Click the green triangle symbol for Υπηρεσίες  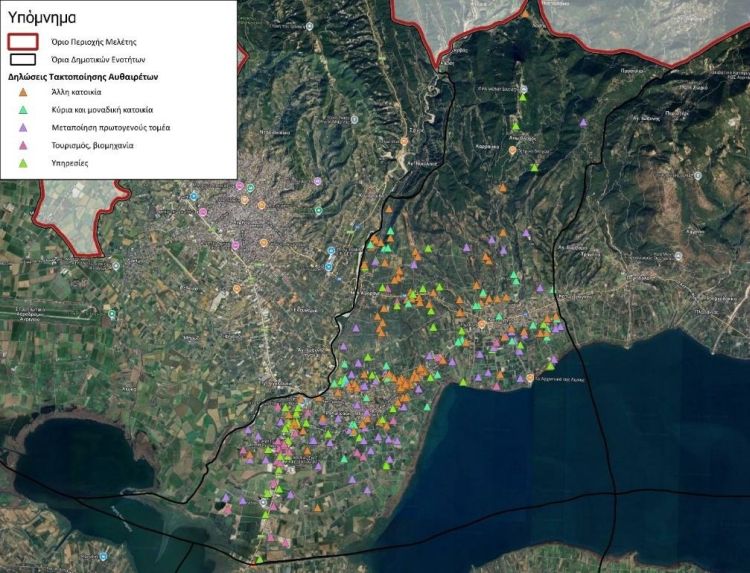[x=24, y=162]
